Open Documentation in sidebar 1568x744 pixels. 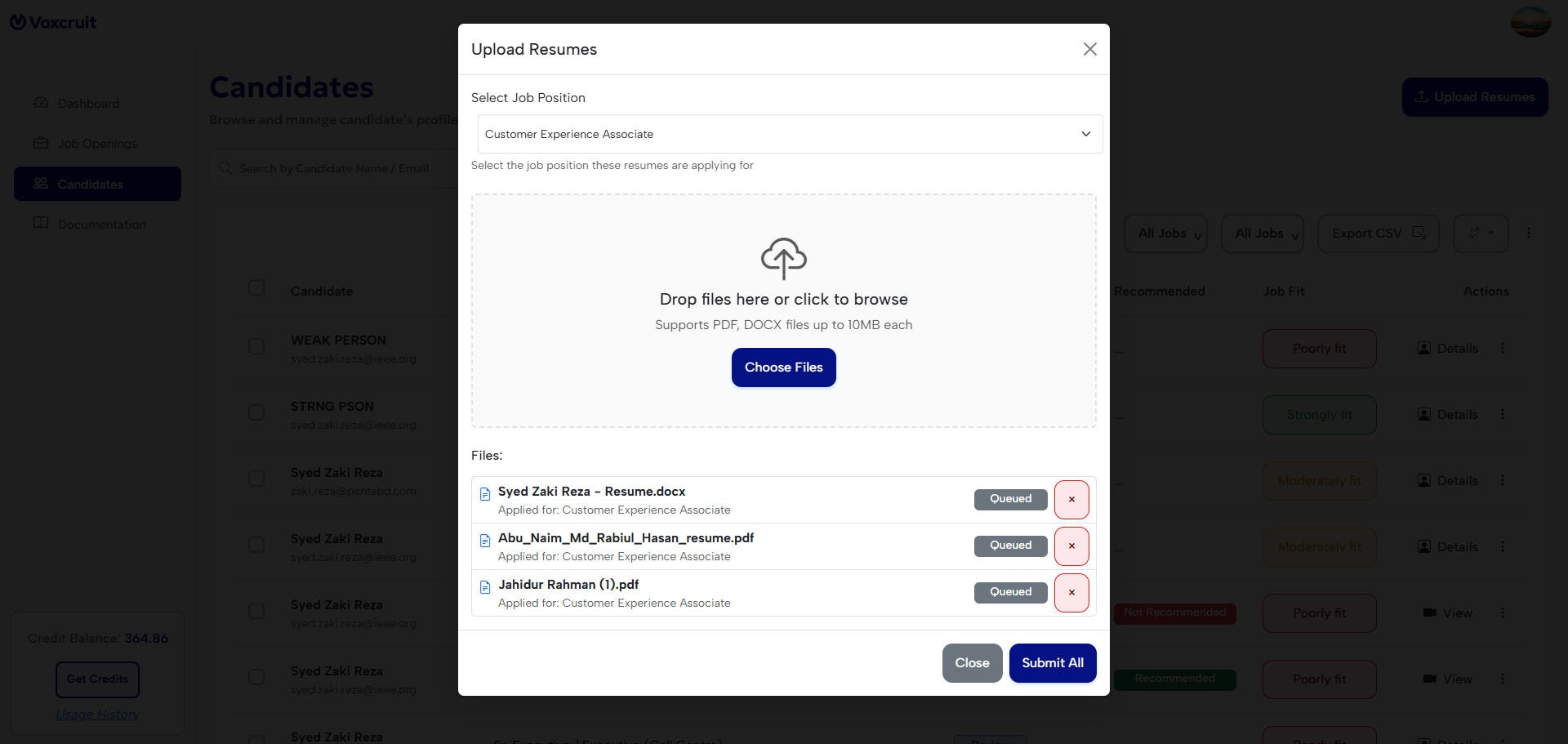pos(97,224)
